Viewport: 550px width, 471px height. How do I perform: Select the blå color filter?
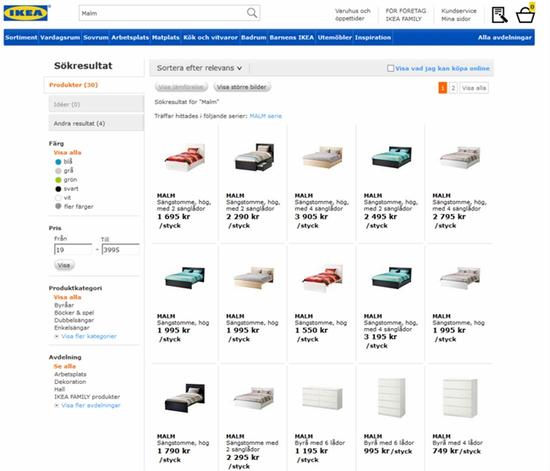click(58, 162)
